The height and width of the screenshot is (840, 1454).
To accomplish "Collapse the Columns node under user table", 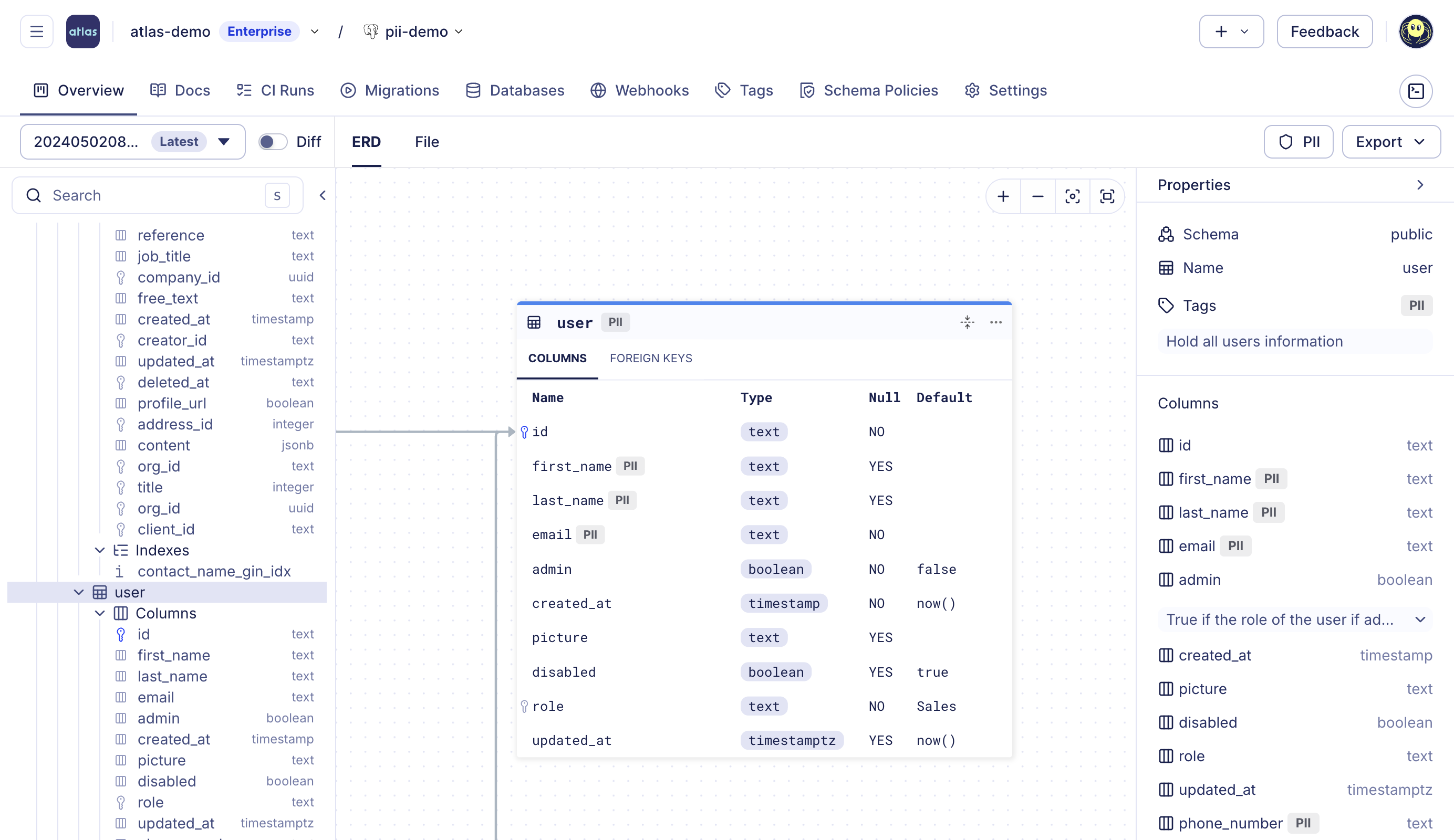I will [x=99, y=613].
